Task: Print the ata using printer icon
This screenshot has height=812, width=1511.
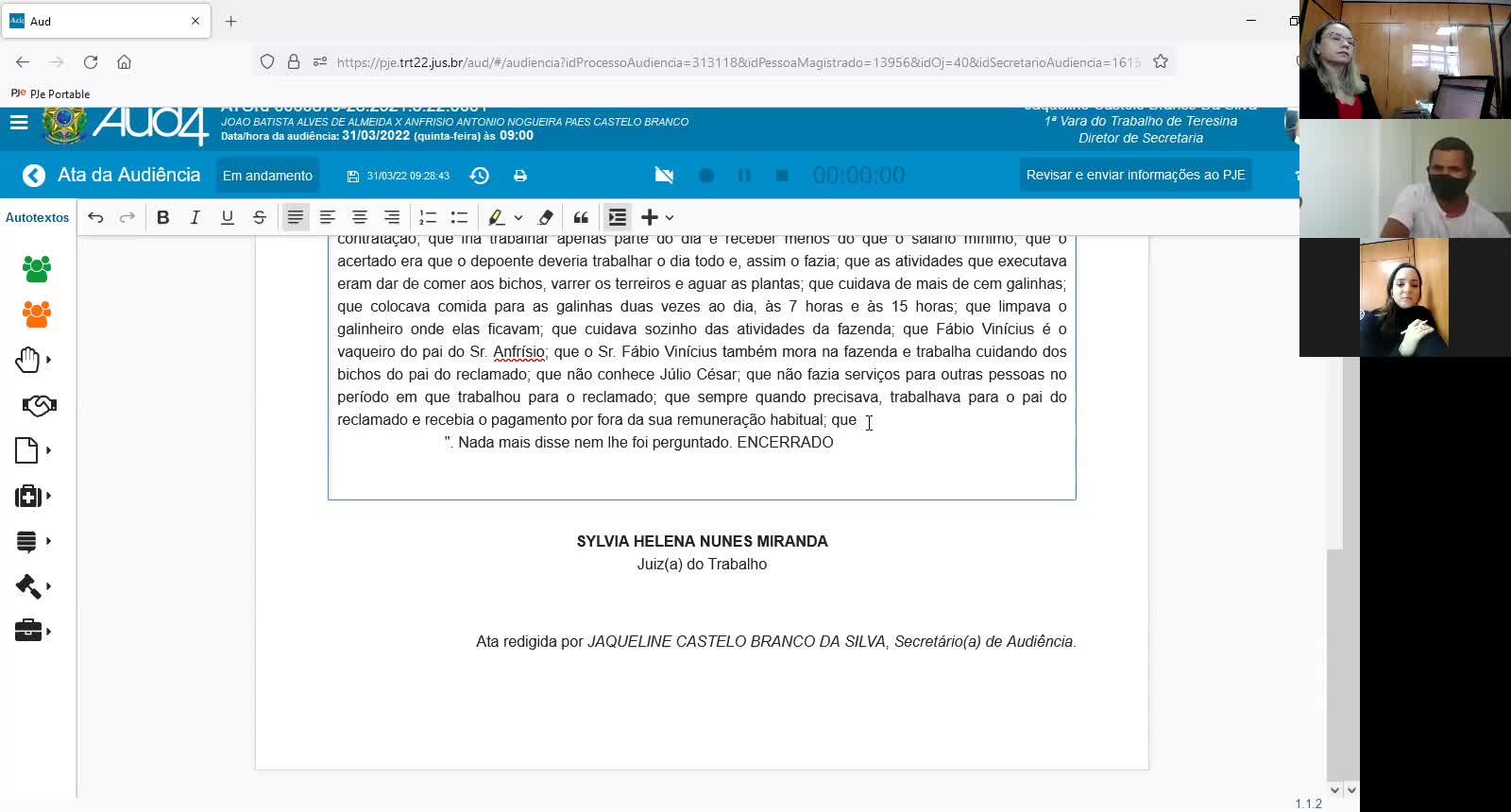Action: click(x=520, y=176)
